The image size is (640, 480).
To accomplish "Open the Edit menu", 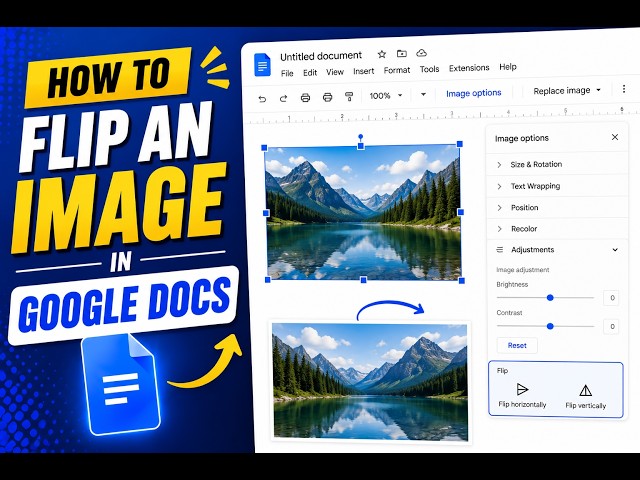I will click(x=310, y=73).
